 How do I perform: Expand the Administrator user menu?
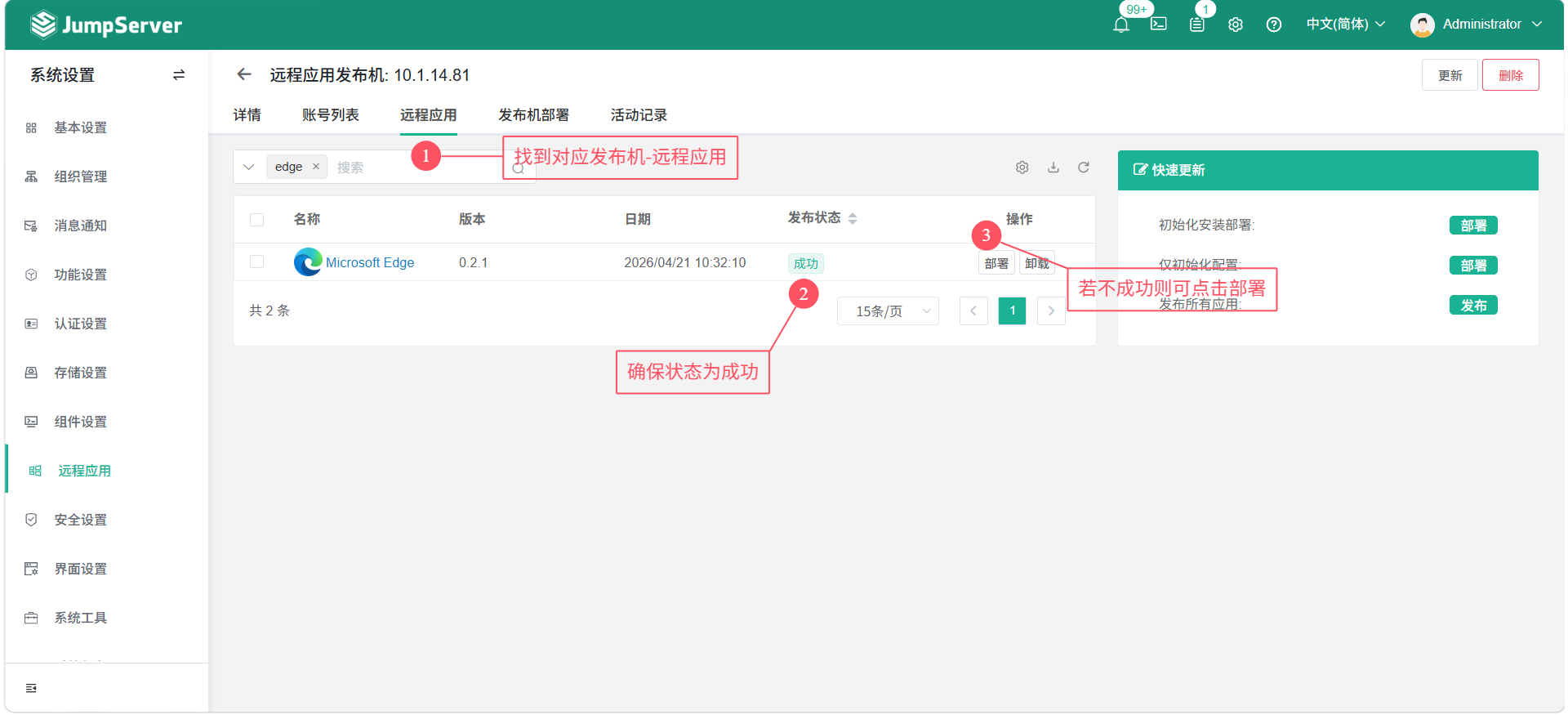1477,25
